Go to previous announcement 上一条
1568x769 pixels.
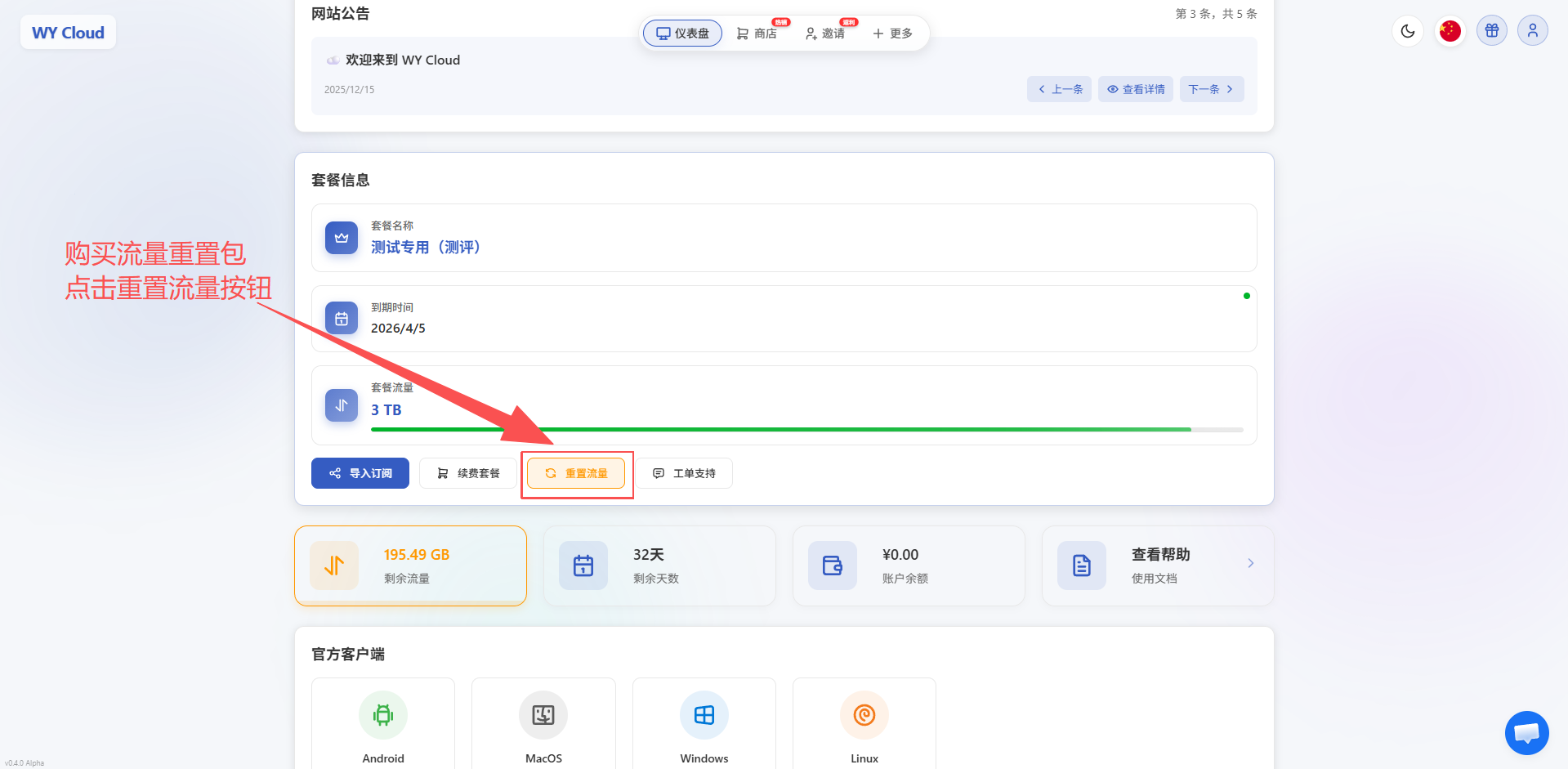tap(1059, 89)
